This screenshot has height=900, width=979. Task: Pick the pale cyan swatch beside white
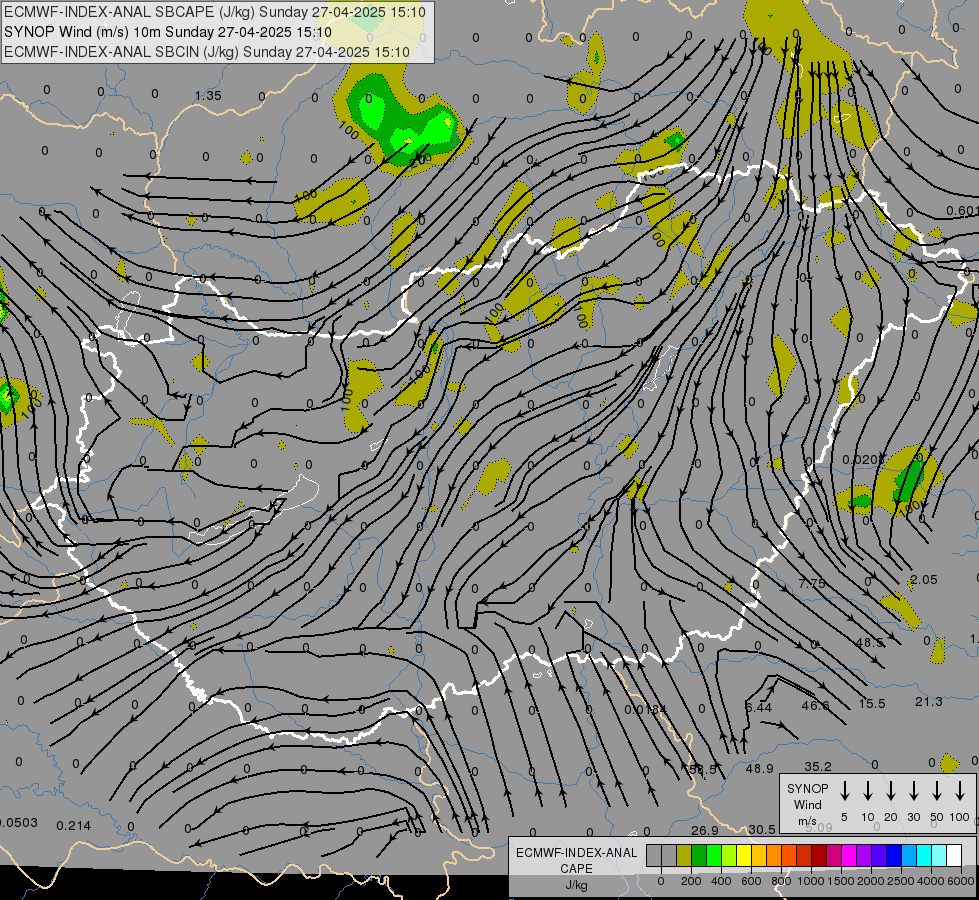point(939,856)
